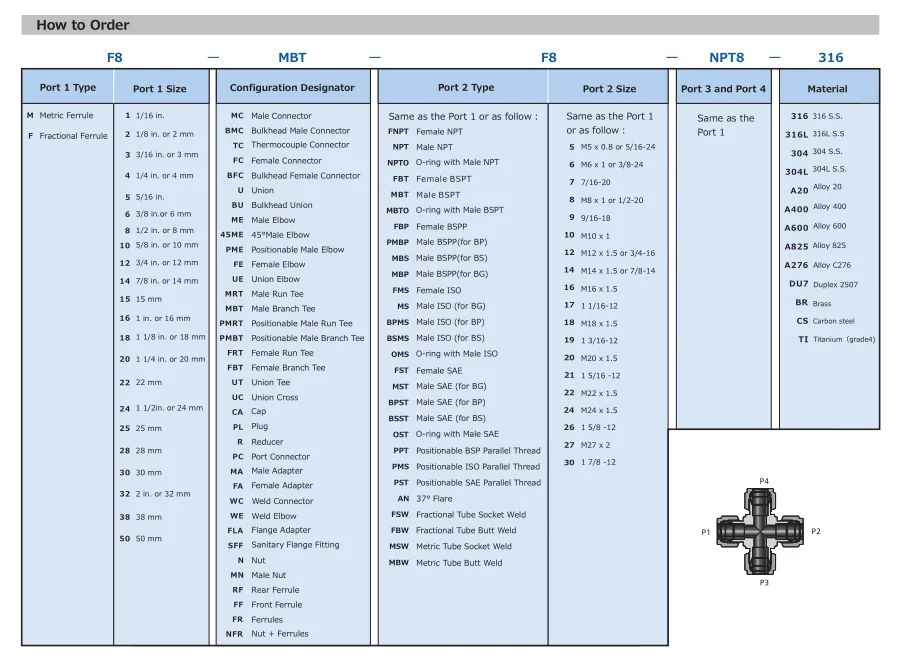
Task: Click the Configuration Designator column header
Action: point(292,88)
